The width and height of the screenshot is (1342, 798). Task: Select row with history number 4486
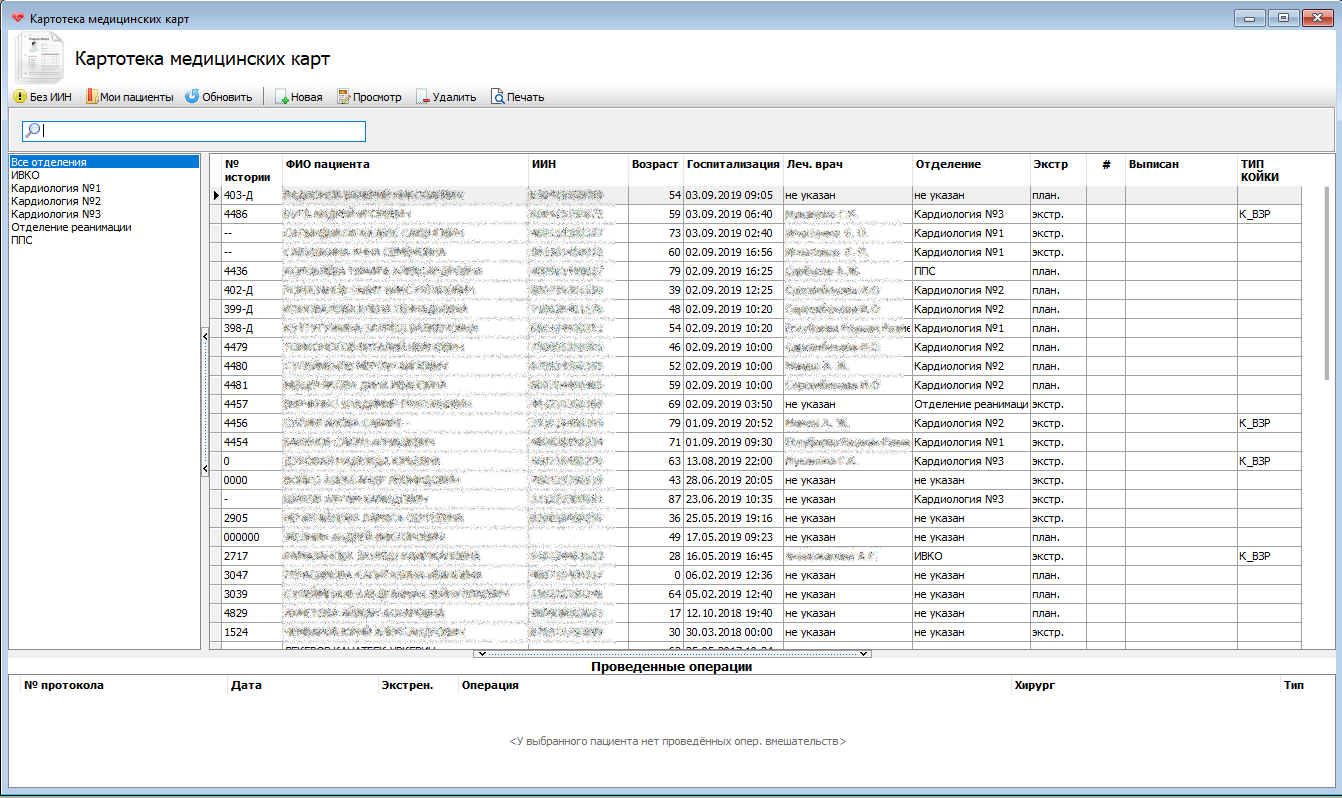tap(755, 214)
